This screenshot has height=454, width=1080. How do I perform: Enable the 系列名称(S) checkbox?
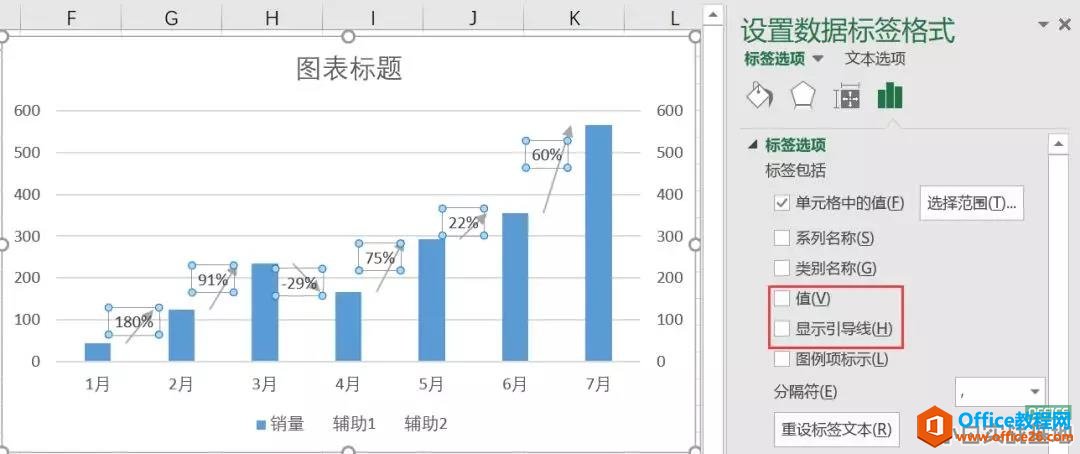click(x=782, y=238)
